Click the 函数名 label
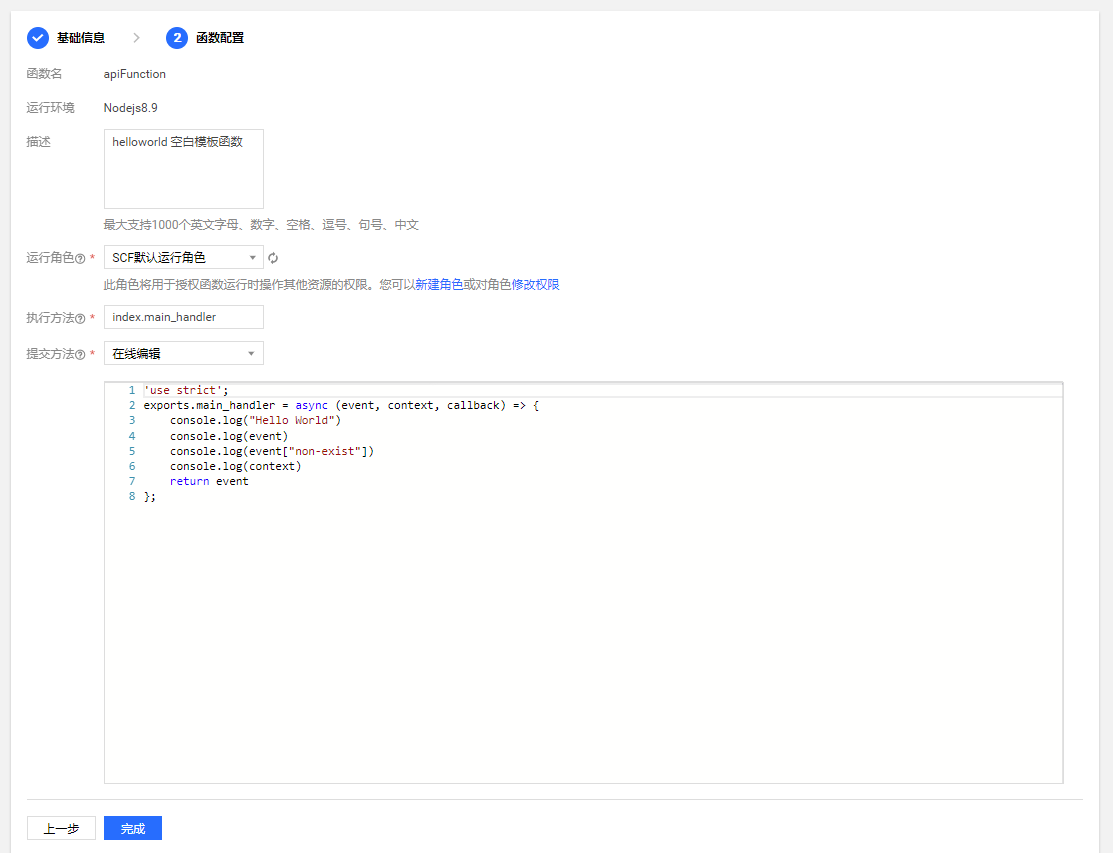1113x853 pixels. [x=44, y=74]
